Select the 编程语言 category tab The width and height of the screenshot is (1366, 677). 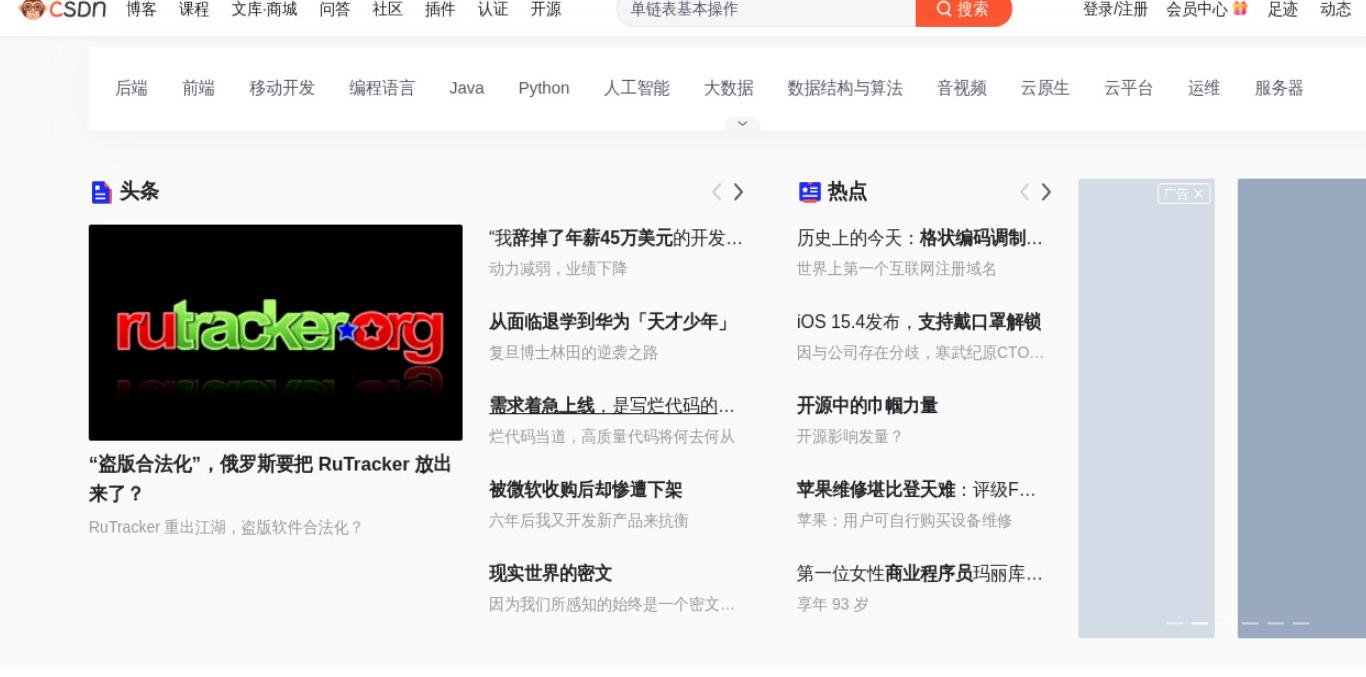coord(382,88)
